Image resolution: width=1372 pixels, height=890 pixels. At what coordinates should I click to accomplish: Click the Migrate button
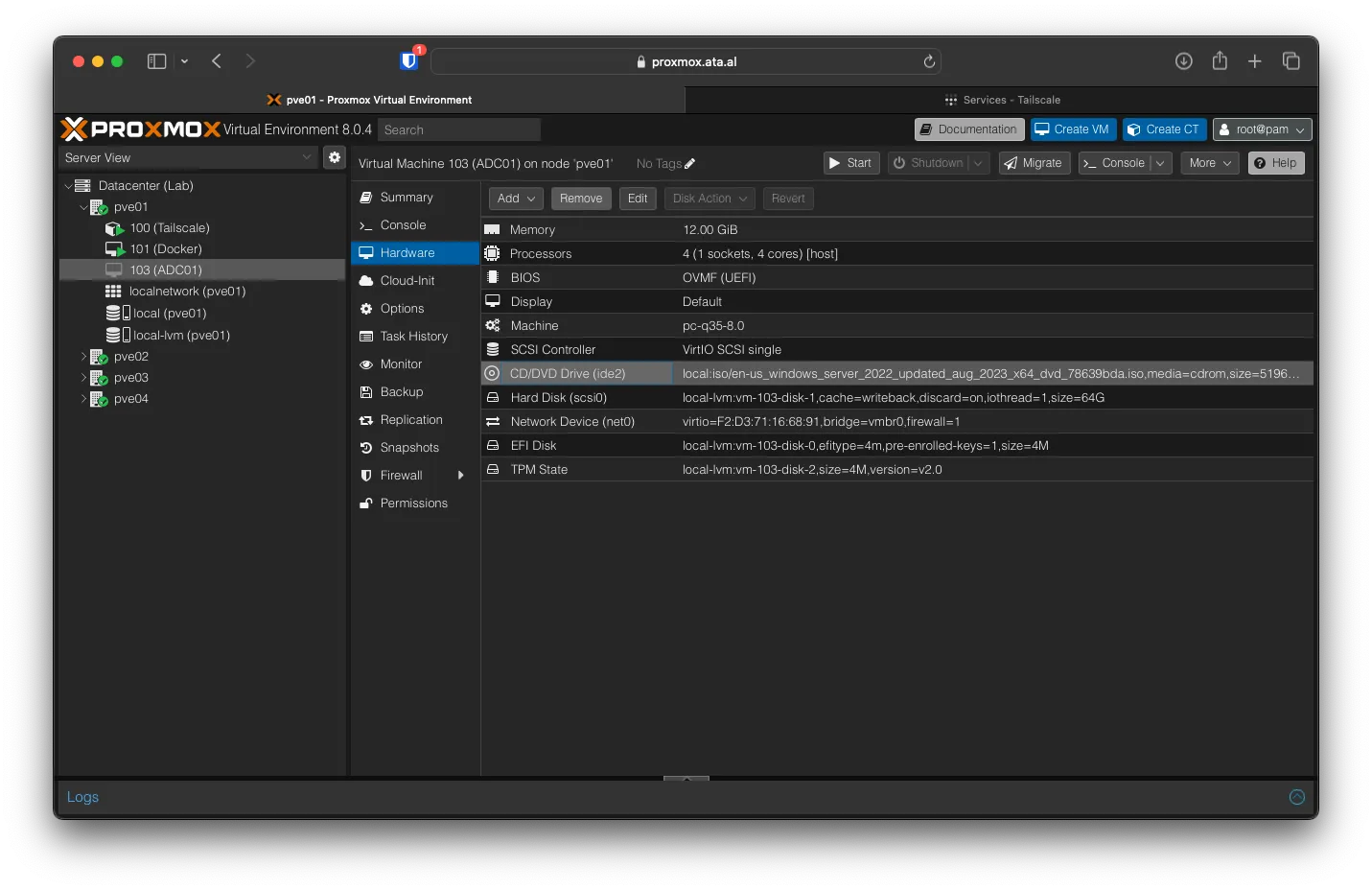click(x=1034, y=163)
